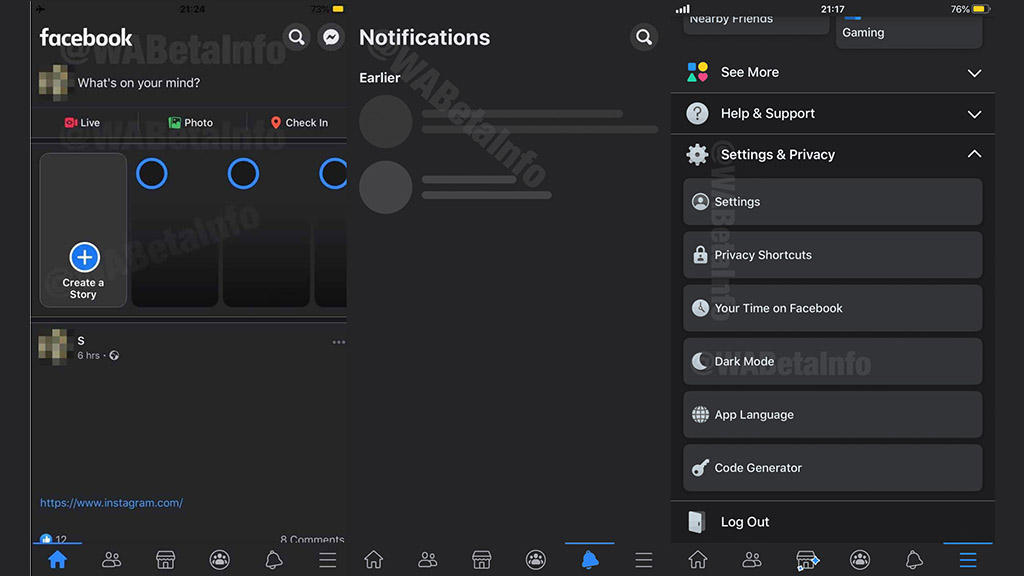Click the plus icon on Create a Story
The width and height of the screenshot is (1024, 576).
tap(84, 257)
